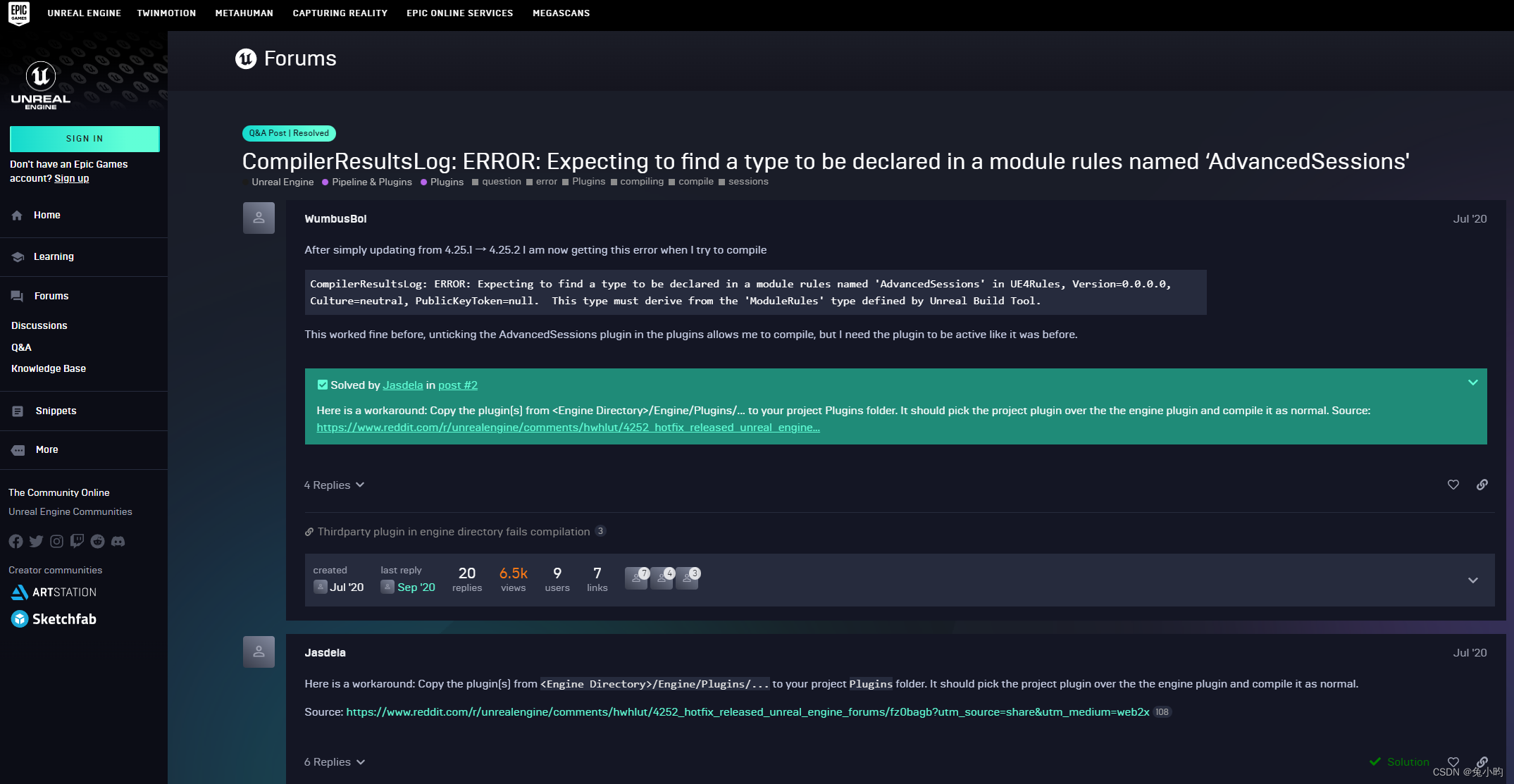Expand the 6 Replies dropdown
Image resolution: width=1514 pixels, height=784 pixels.
pyautogui.click(x=334, y=761)
